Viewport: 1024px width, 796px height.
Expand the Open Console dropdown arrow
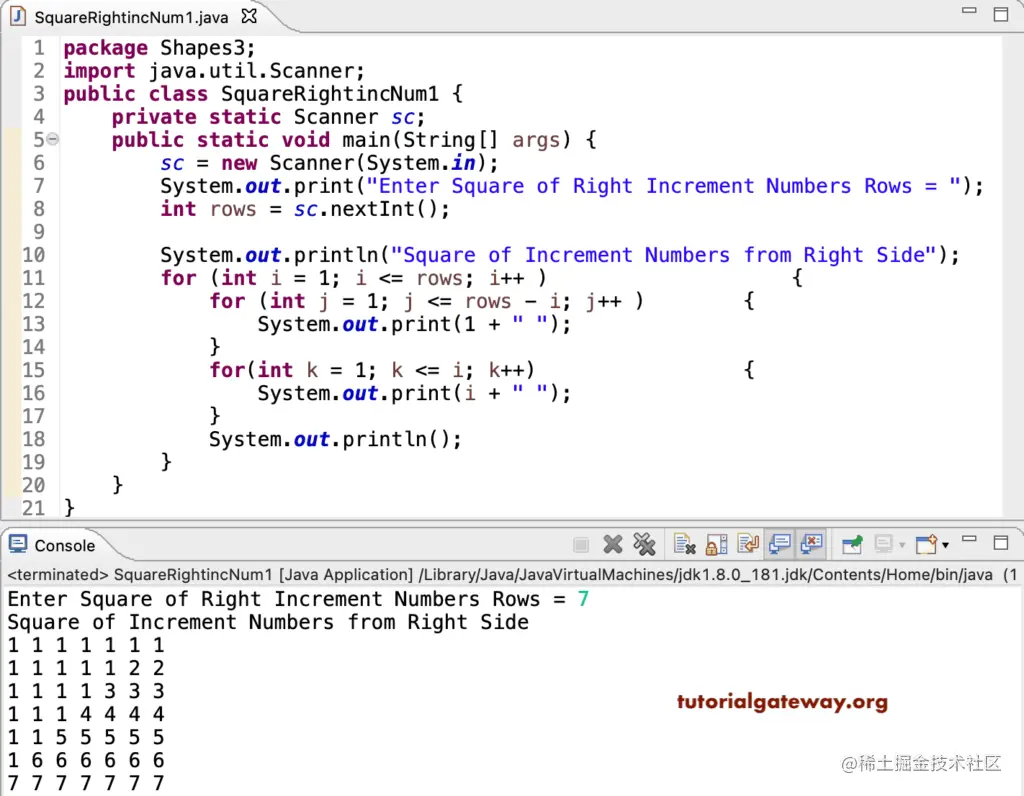945,545
